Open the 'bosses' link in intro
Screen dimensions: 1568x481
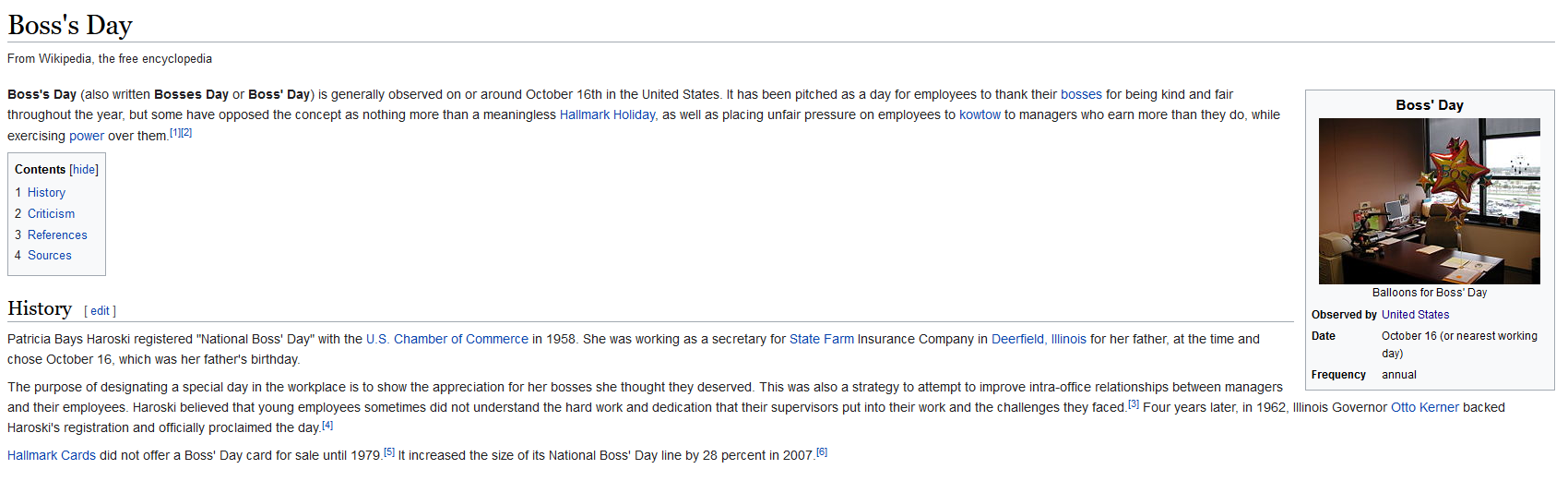pyautogui.click(x=1081, y=94)
